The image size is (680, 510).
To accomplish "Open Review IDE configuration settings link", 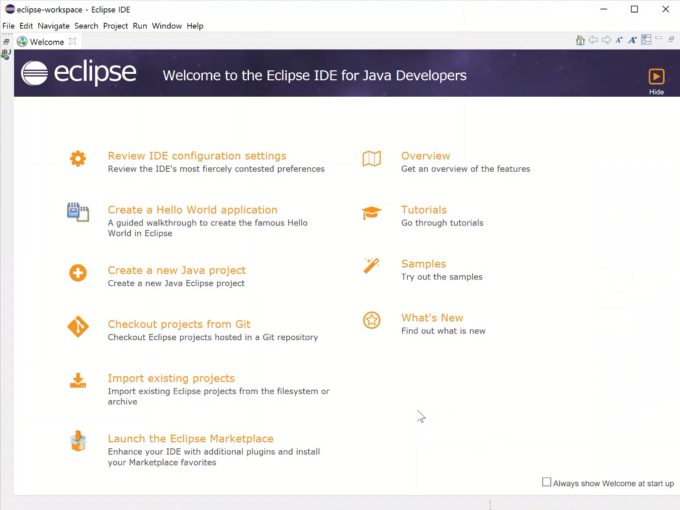I will [x=197, y=156].
